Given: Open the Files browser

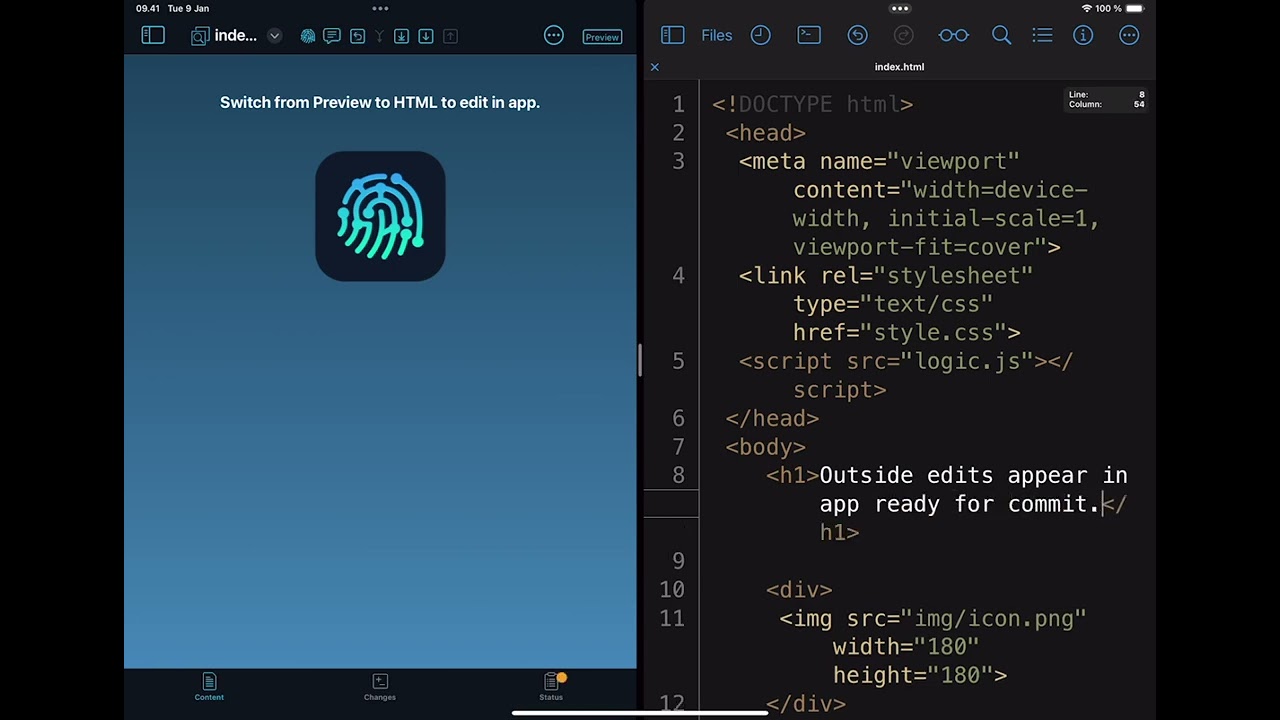Looking at the screenshot, I should tap(717, 35).
